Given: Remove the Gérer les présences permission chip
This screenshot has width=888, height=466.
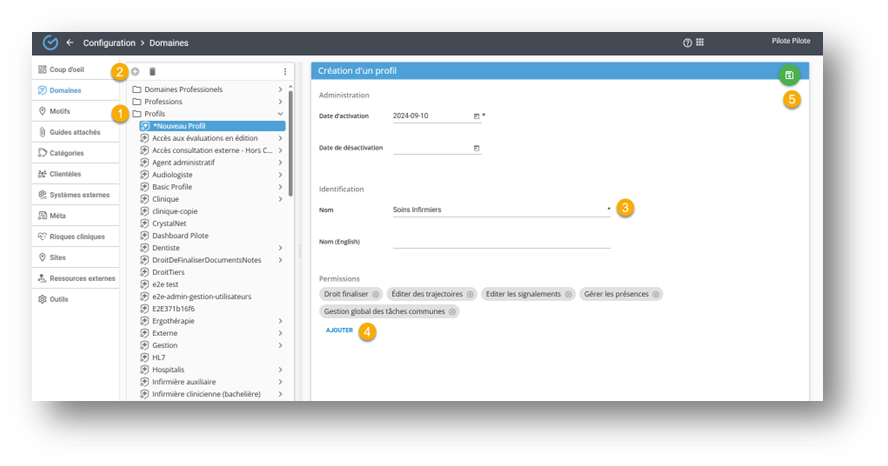Looking at the screenshot, I should pyautogui.click(x=655, y=294).
